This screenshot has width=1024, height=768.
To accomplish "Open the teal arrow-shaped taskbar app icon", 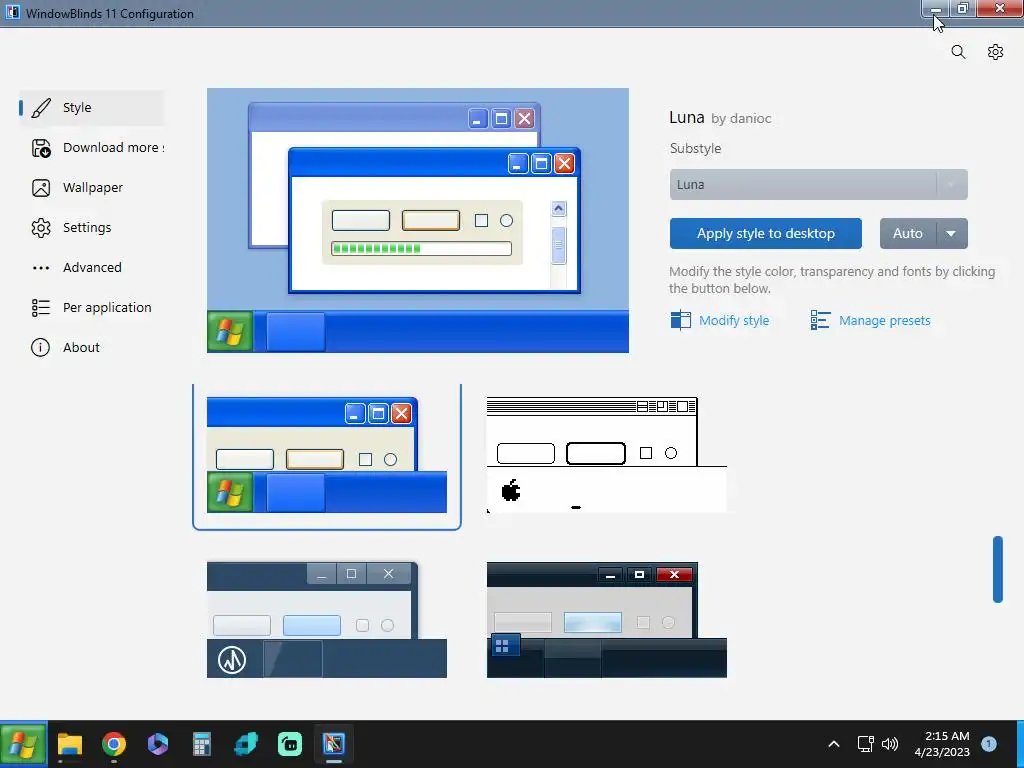I will 246,744.
